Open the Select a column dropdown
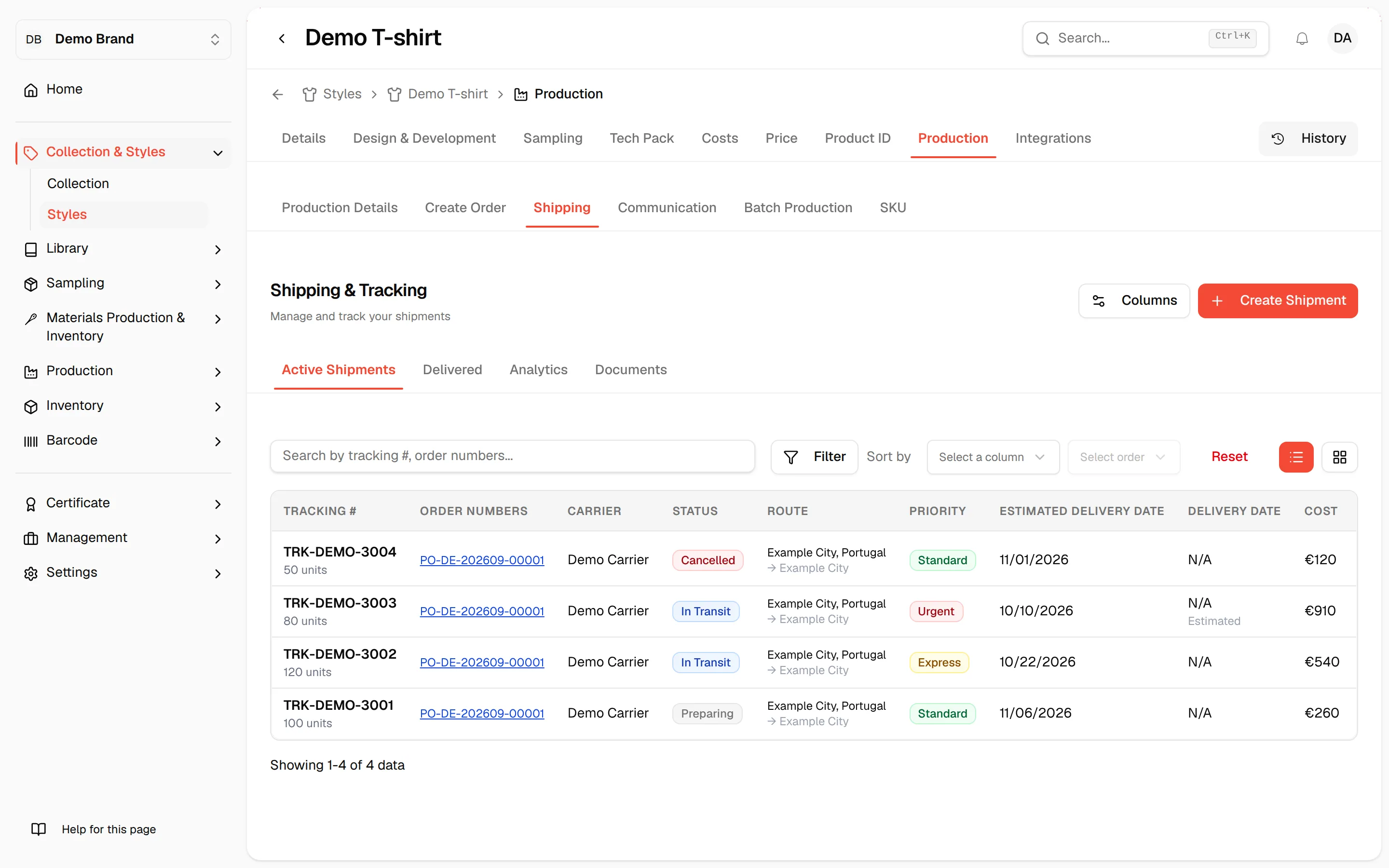 point(993,457)
